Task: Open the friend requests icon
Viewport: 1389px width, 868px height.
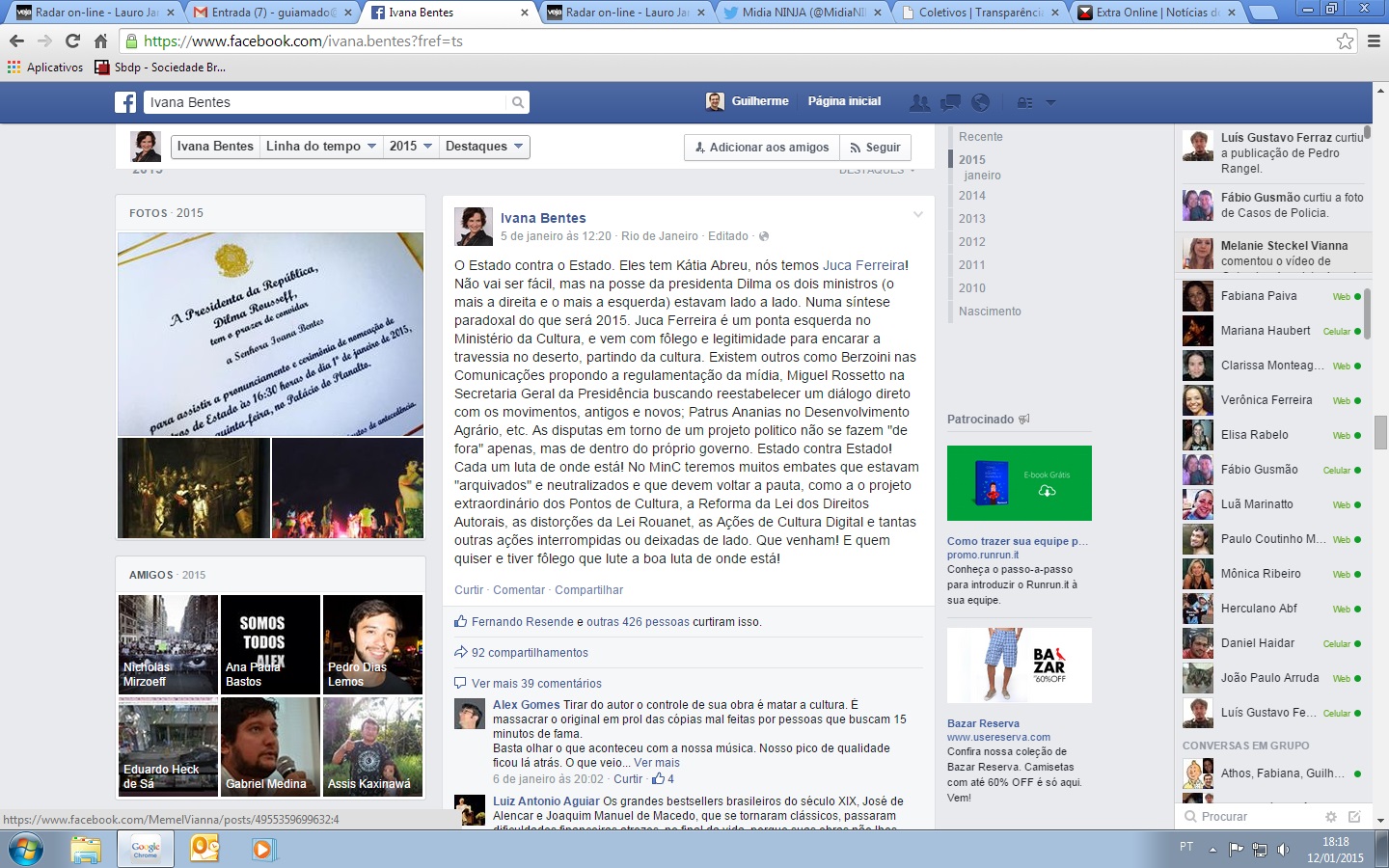Action: click(x=920, y=102)
